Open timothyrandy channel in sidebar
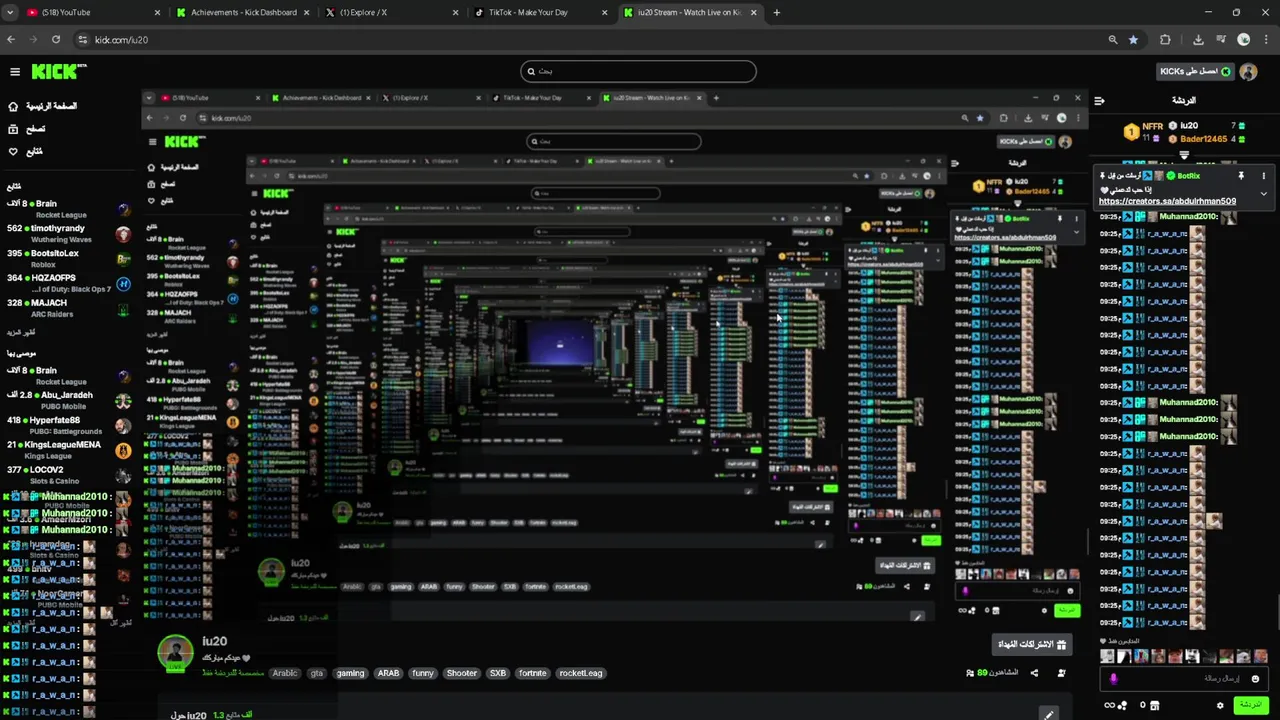Viewport: 1280px width, 720px height. 67,234
